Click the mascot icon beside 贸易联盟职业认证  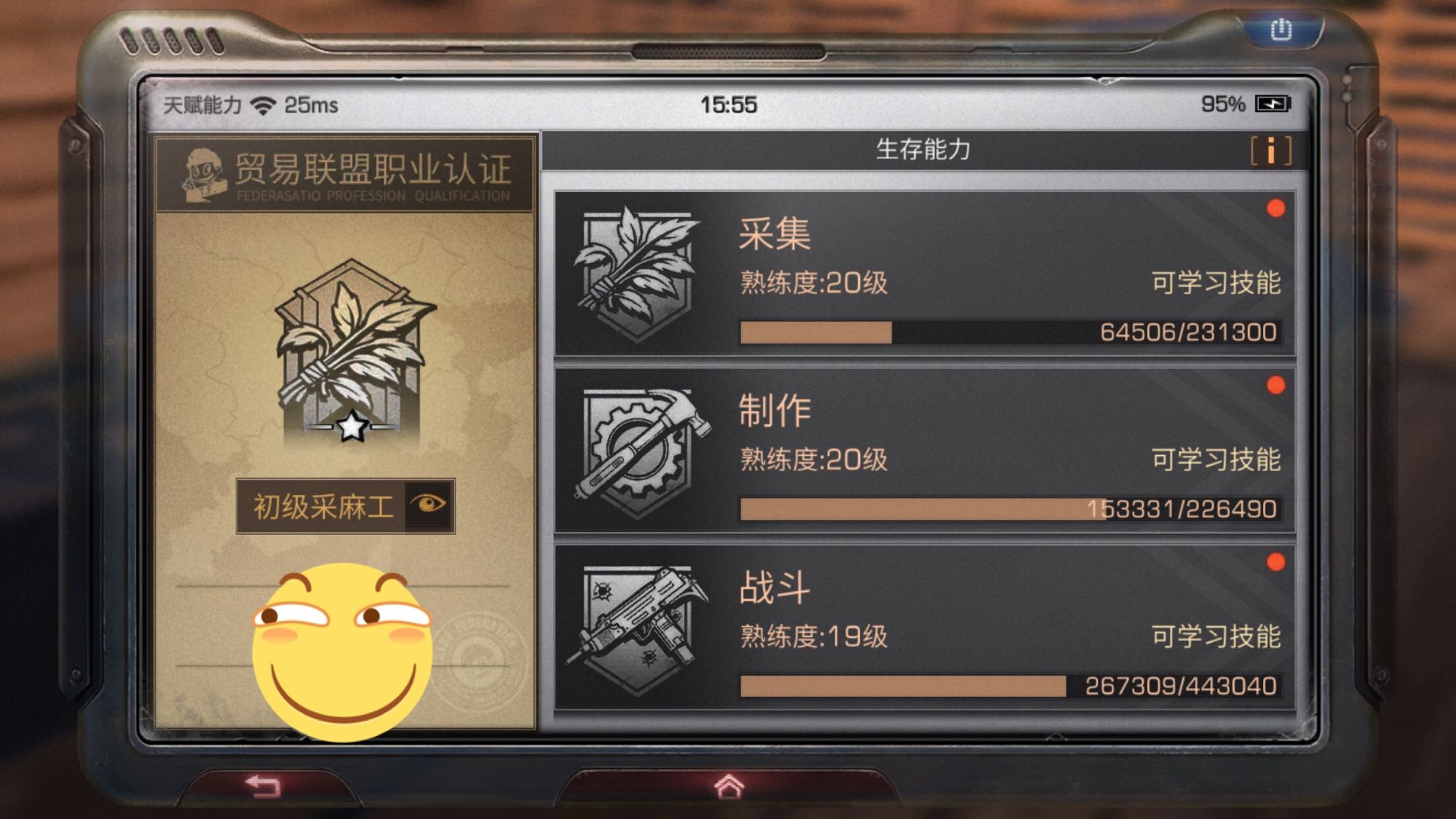[203, 175]
